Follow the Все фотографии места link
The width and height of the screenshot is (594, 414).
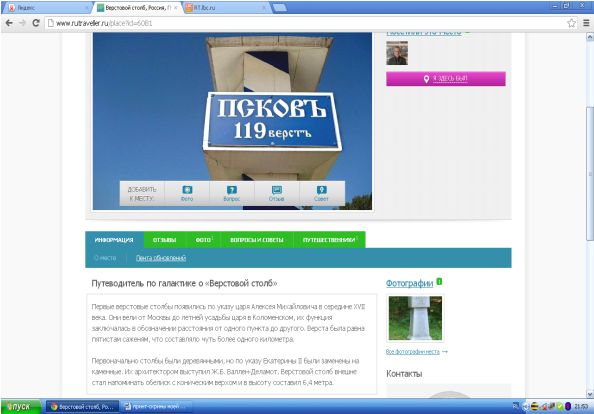point(413,352)
